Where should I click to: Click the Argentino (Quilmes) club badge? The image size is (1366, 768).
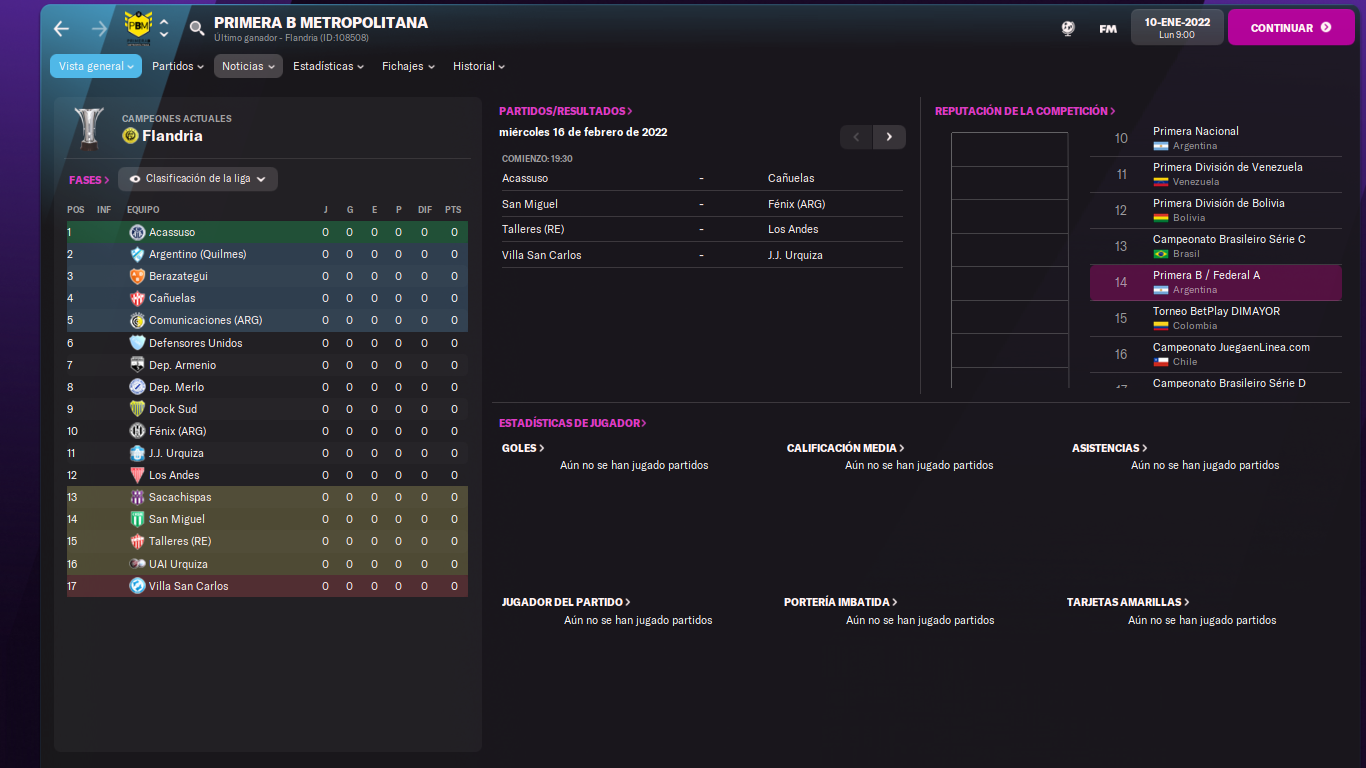pyautogui.click(x=137, y=254)
